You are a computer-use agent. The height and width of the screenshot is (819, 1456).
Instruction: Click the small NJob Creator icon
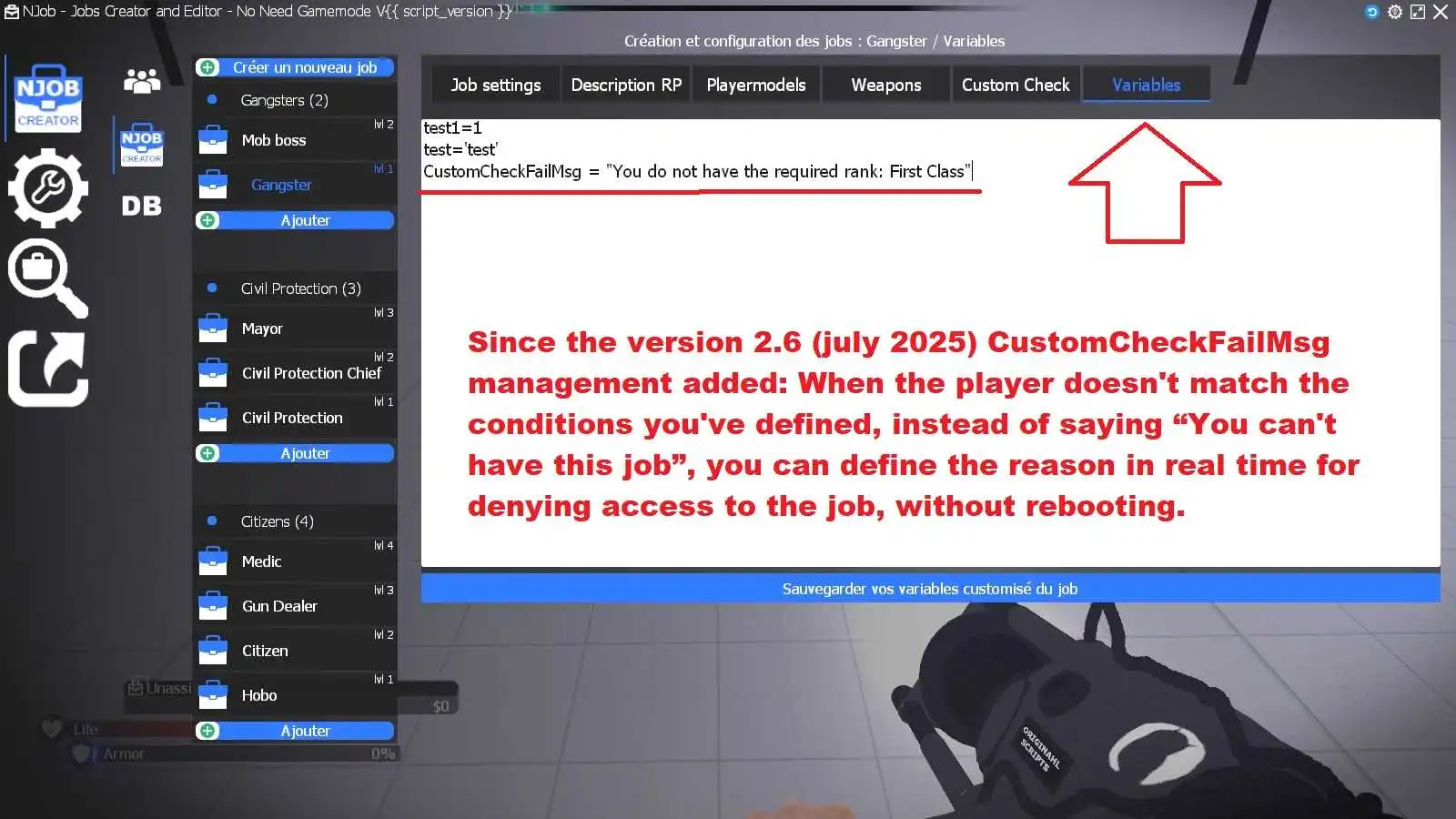pyautogui.click(x=141, y=146)
